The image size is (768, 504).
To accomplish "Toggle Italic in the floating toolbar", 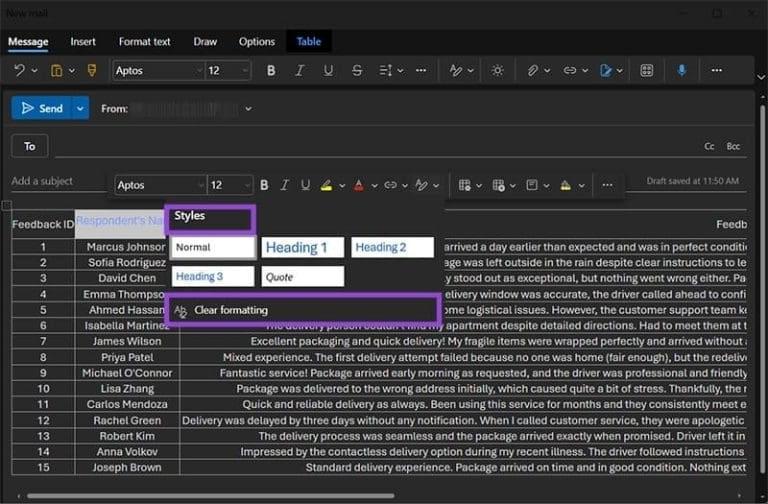I will coord(285,185).
